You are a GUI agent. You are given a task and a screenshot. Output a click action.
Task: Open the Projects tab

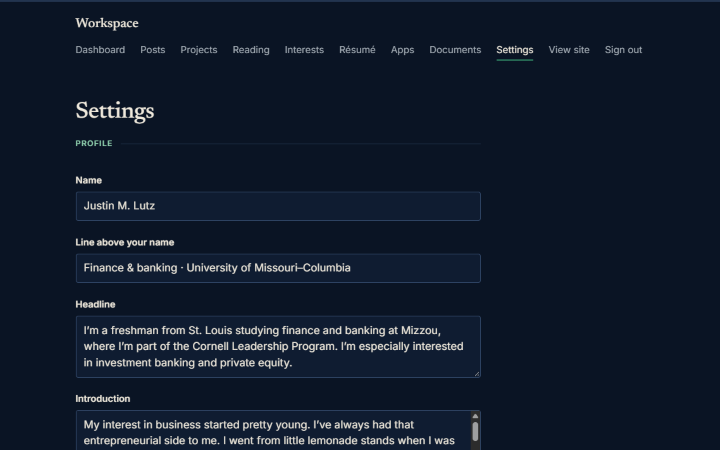click(198, 50)
